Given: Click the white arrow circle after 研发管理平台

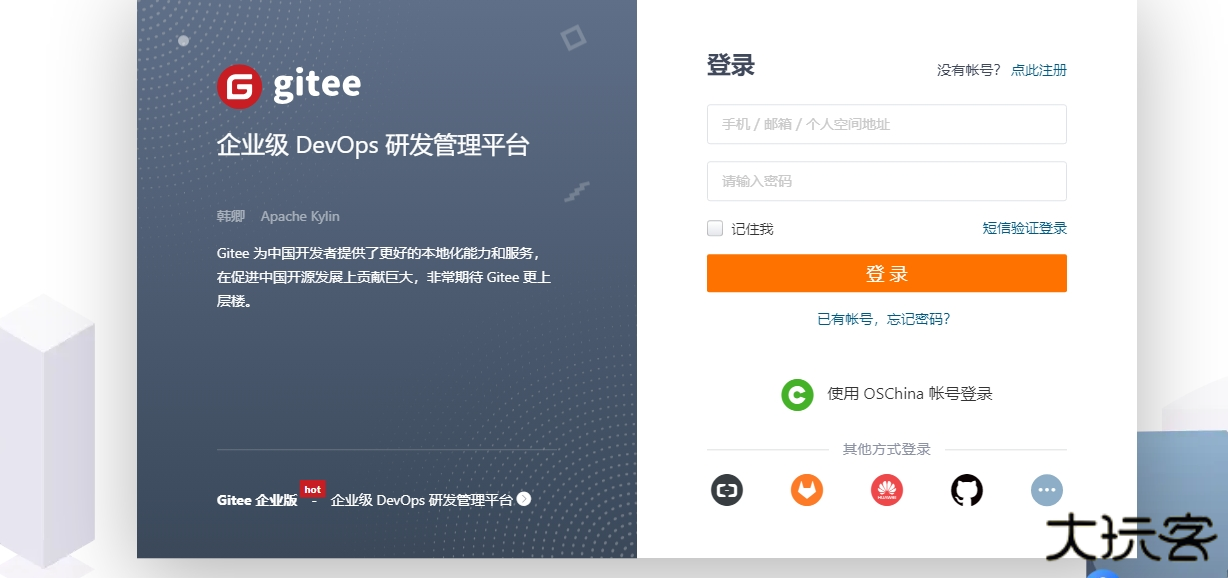Looking at the screenshot, I should (524, 499).
